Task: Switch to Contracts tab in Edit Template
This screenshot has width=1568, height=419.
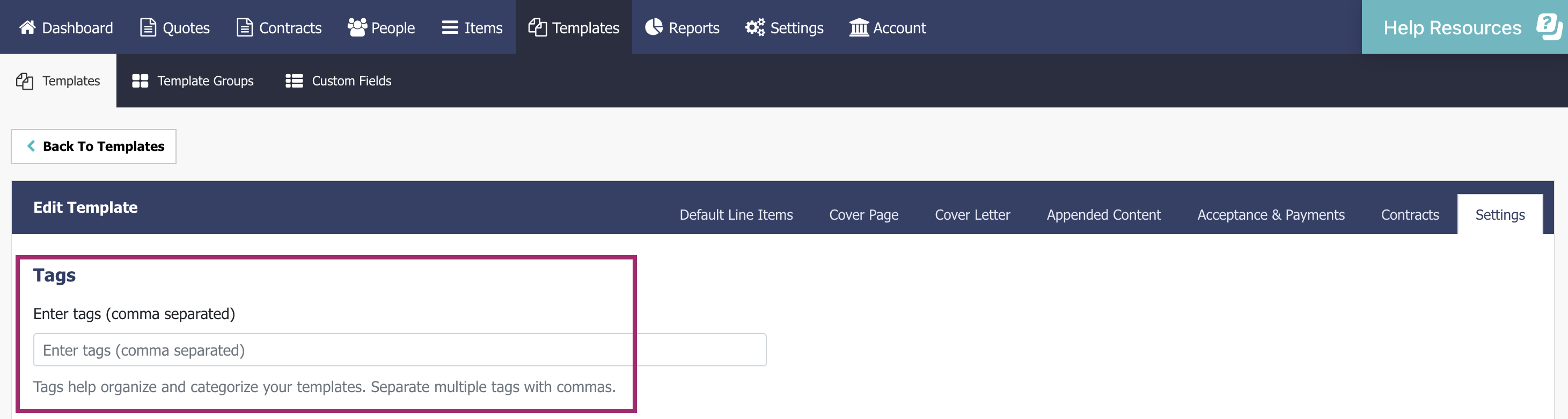Action: pyautogui.click(x=1410, y=215)
